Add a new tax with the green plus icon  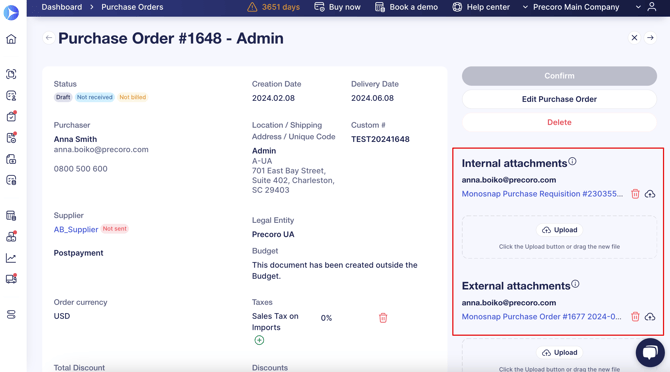tap(259, 340)
